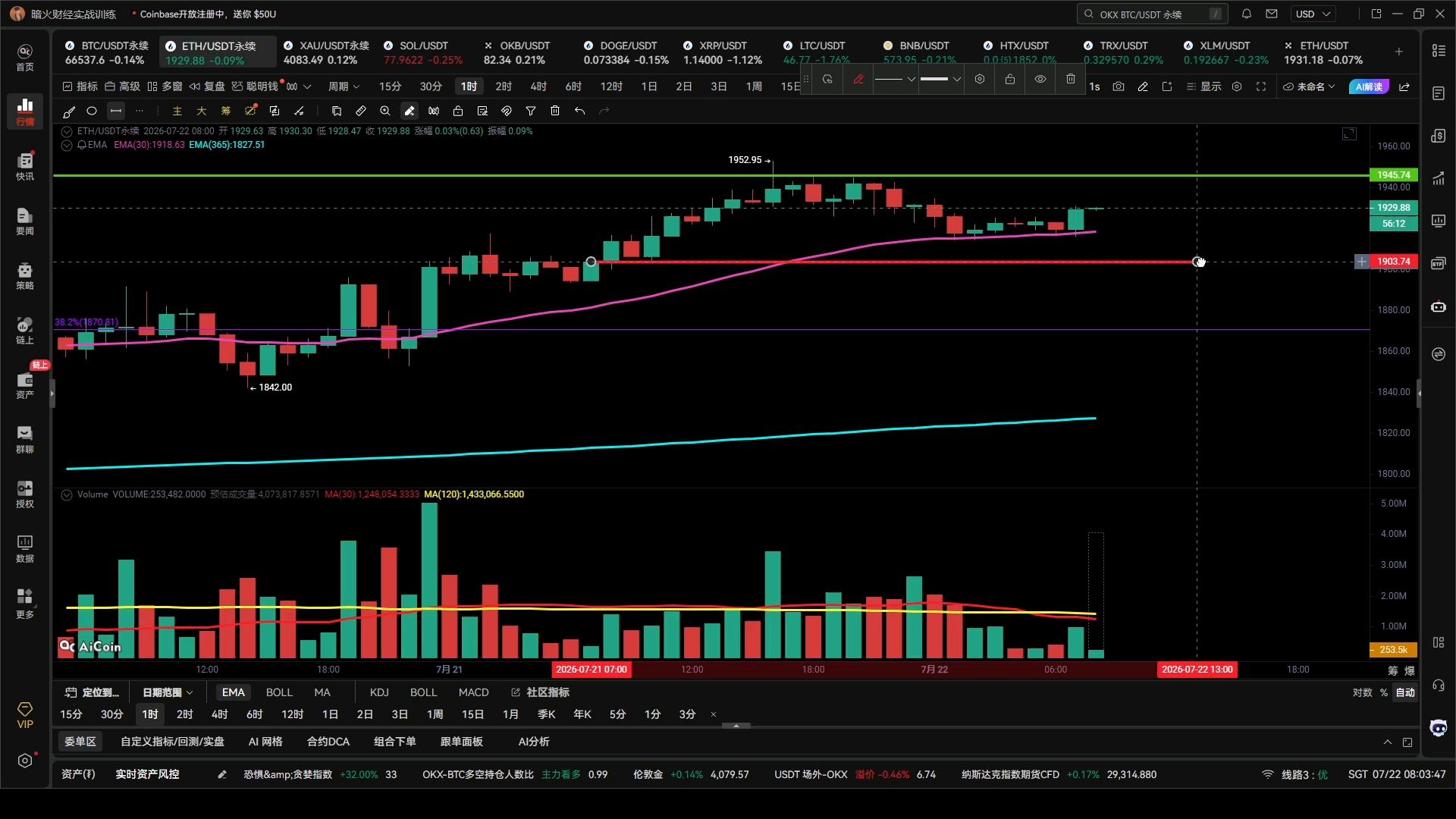
Task: Open the line style dropdown
Action: tap(895, 79)
